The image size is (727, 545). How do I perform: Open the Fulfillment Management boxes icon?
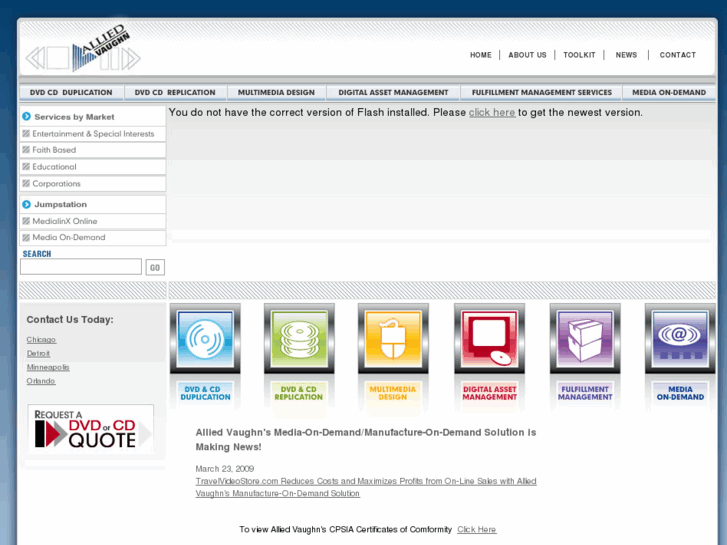585,339
